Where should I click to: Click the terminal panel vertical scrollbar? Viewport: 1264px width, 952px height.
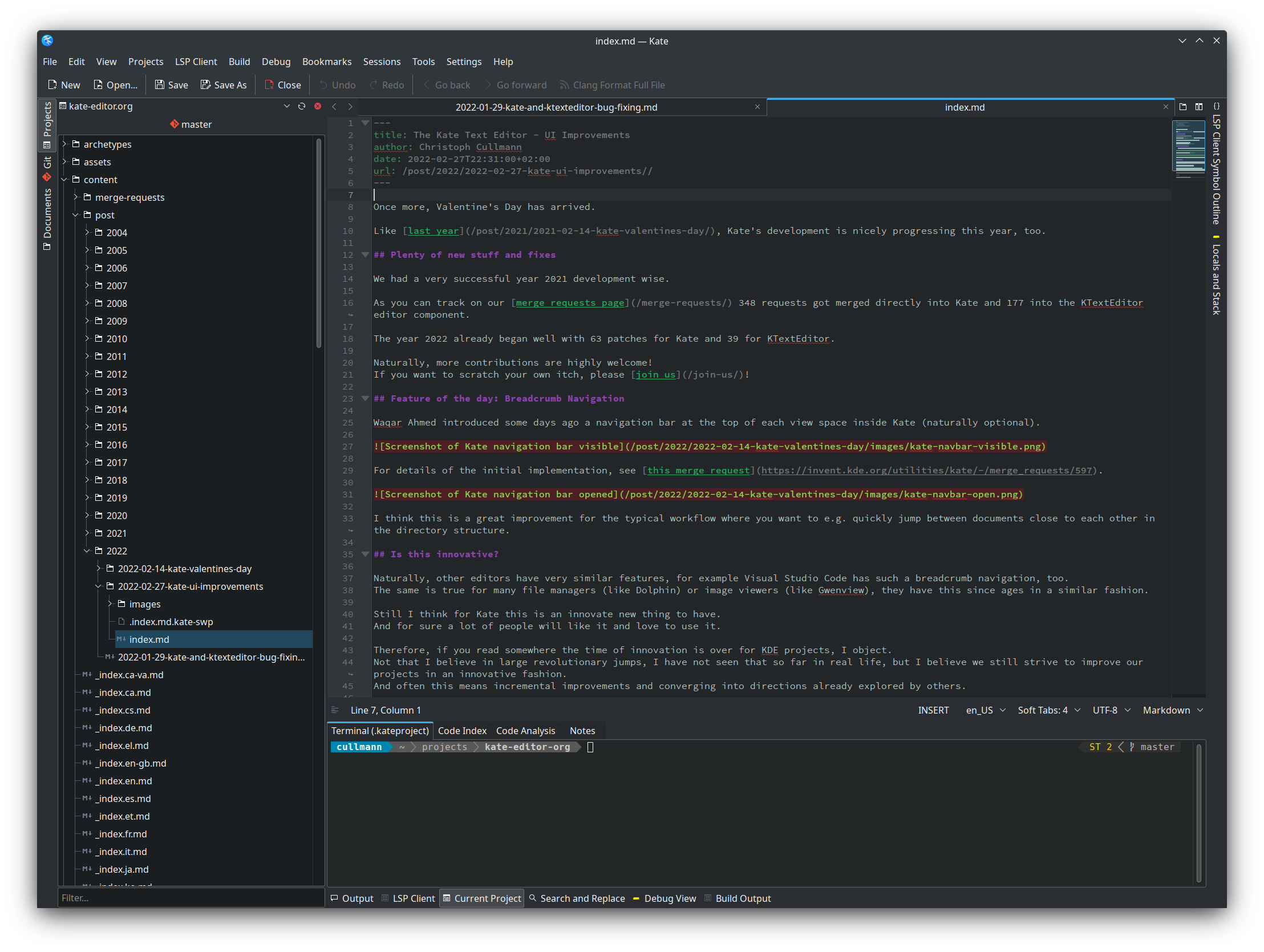[x=1198, y=813]
